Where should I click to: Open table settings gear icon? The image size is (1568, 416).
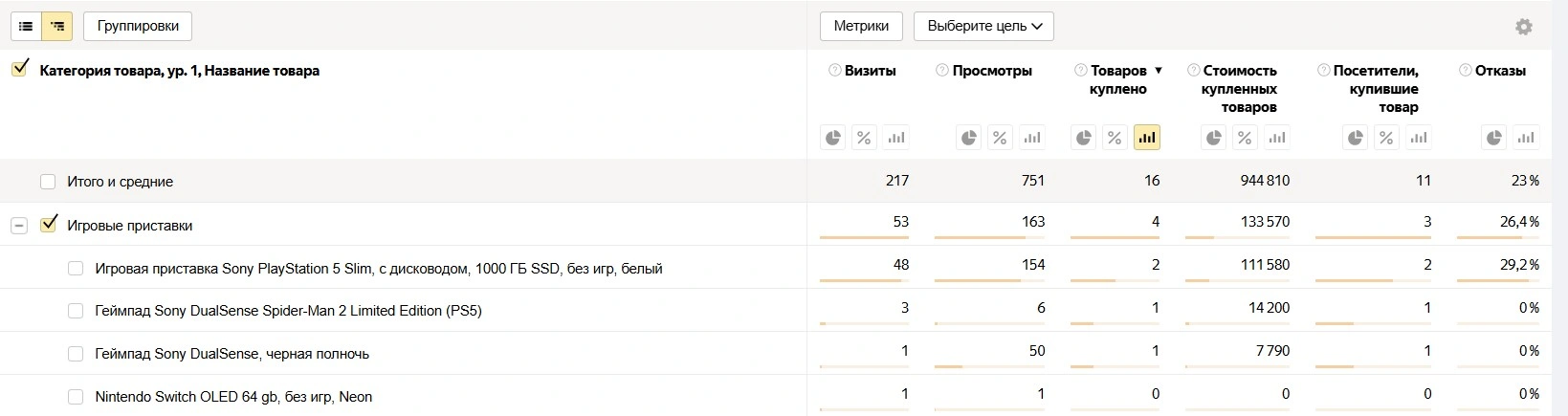[1524, 27]
